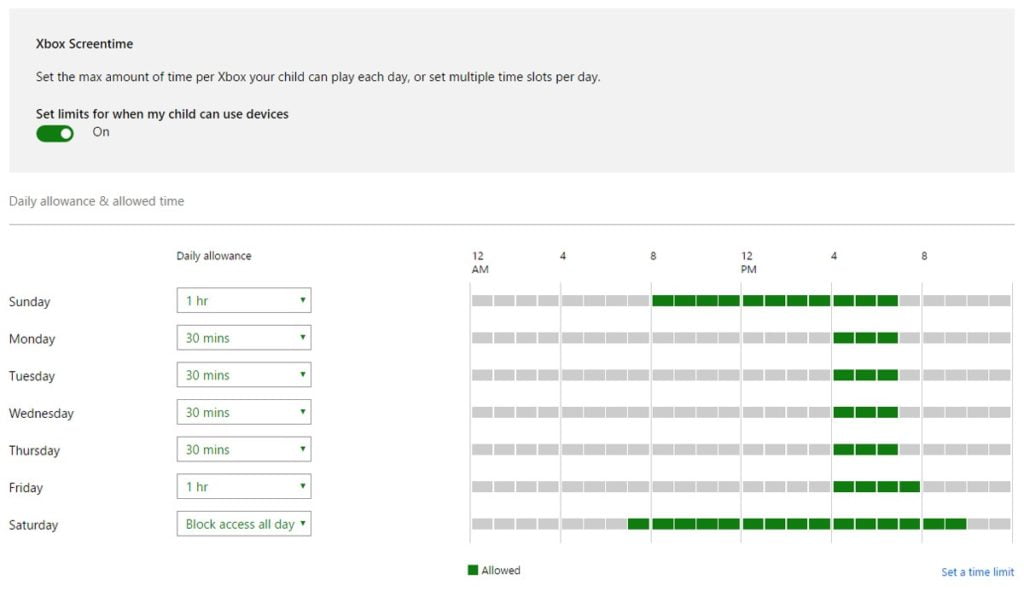Click the Tuesday day label
The image size is (1024, 603).
point(32,376)
